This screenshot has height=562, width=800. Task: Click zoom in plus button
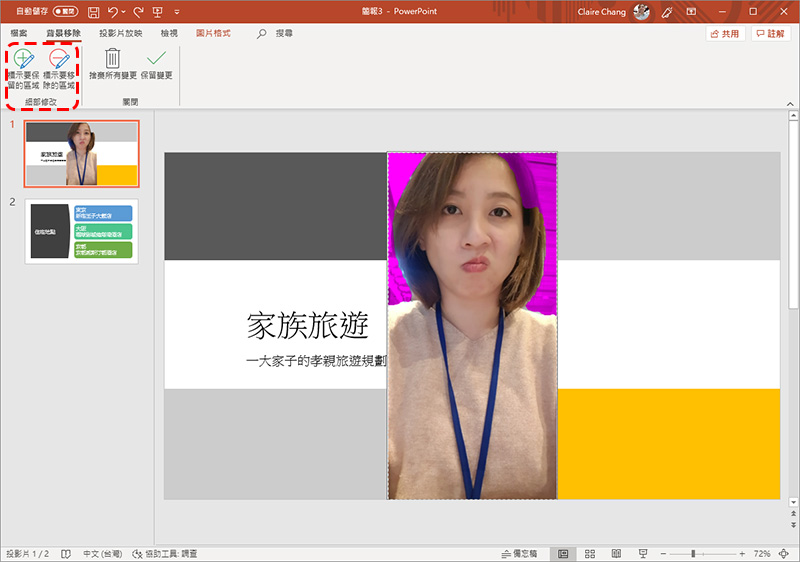click(x=742, y=554)
